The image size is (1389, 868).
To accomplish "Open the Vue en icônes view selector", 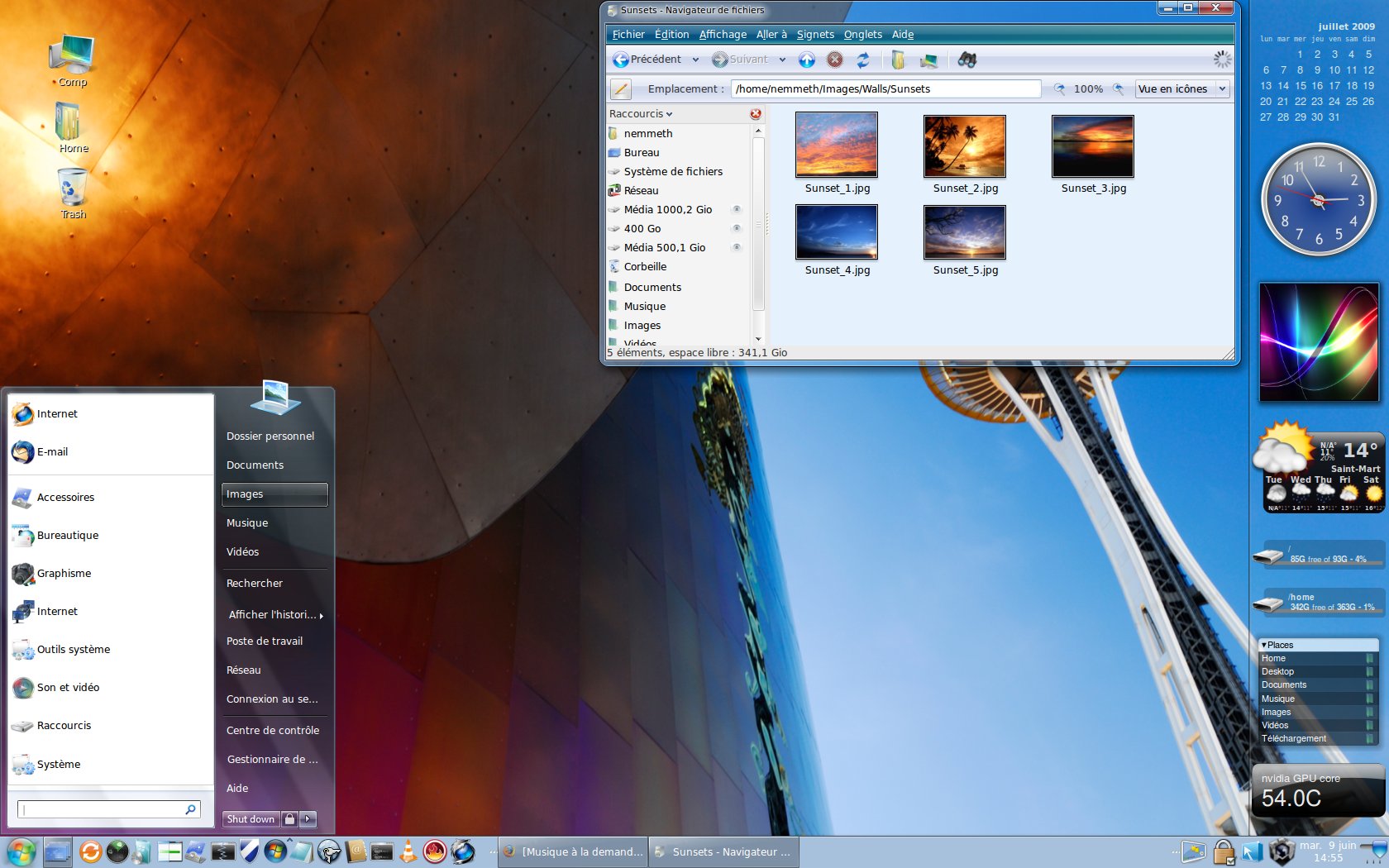I will [x=1182, y=88].
